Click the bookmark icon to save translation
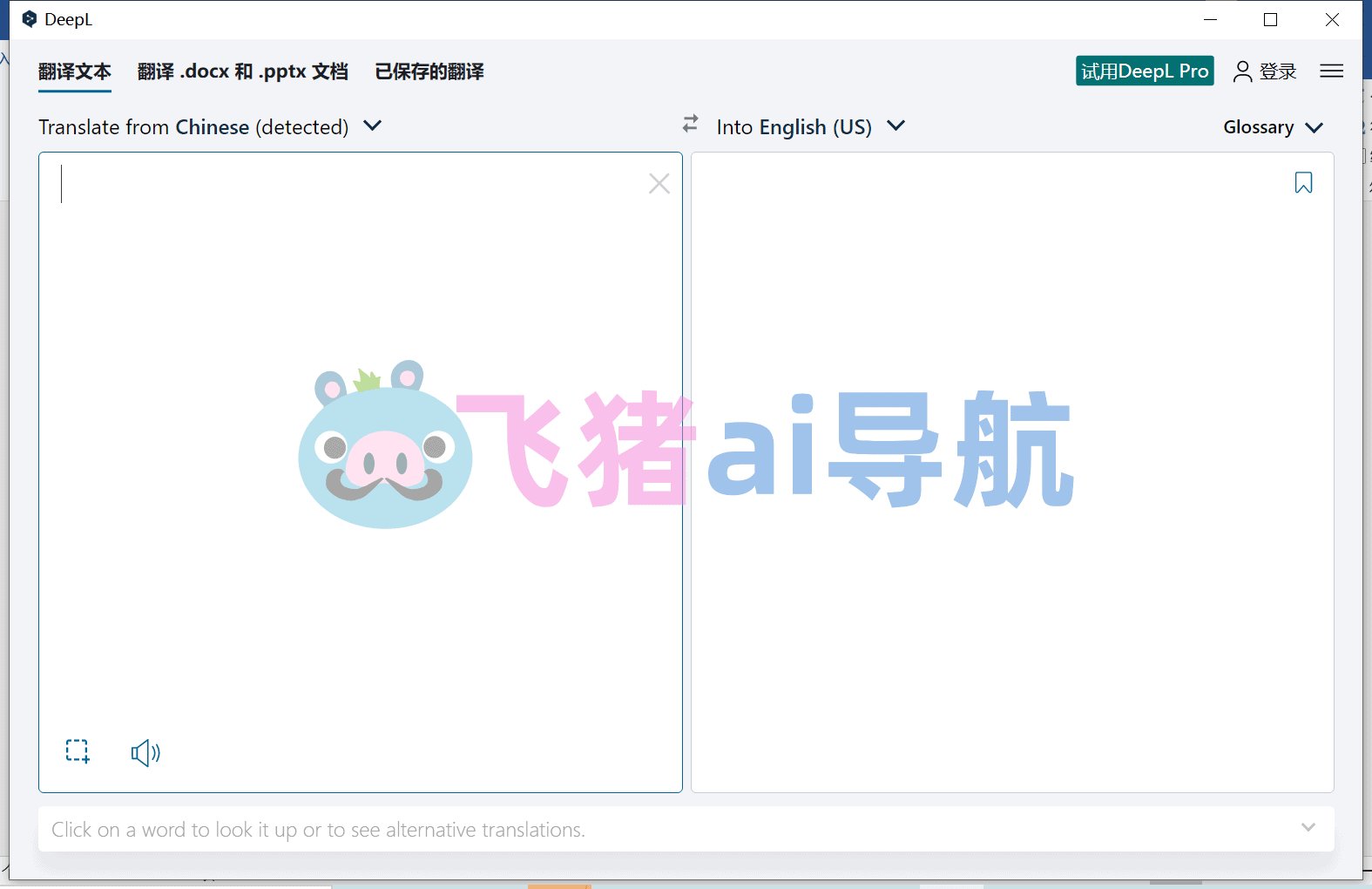Screen dimensions: 1372x889 pyautogui.click(x=1303, y=182)
